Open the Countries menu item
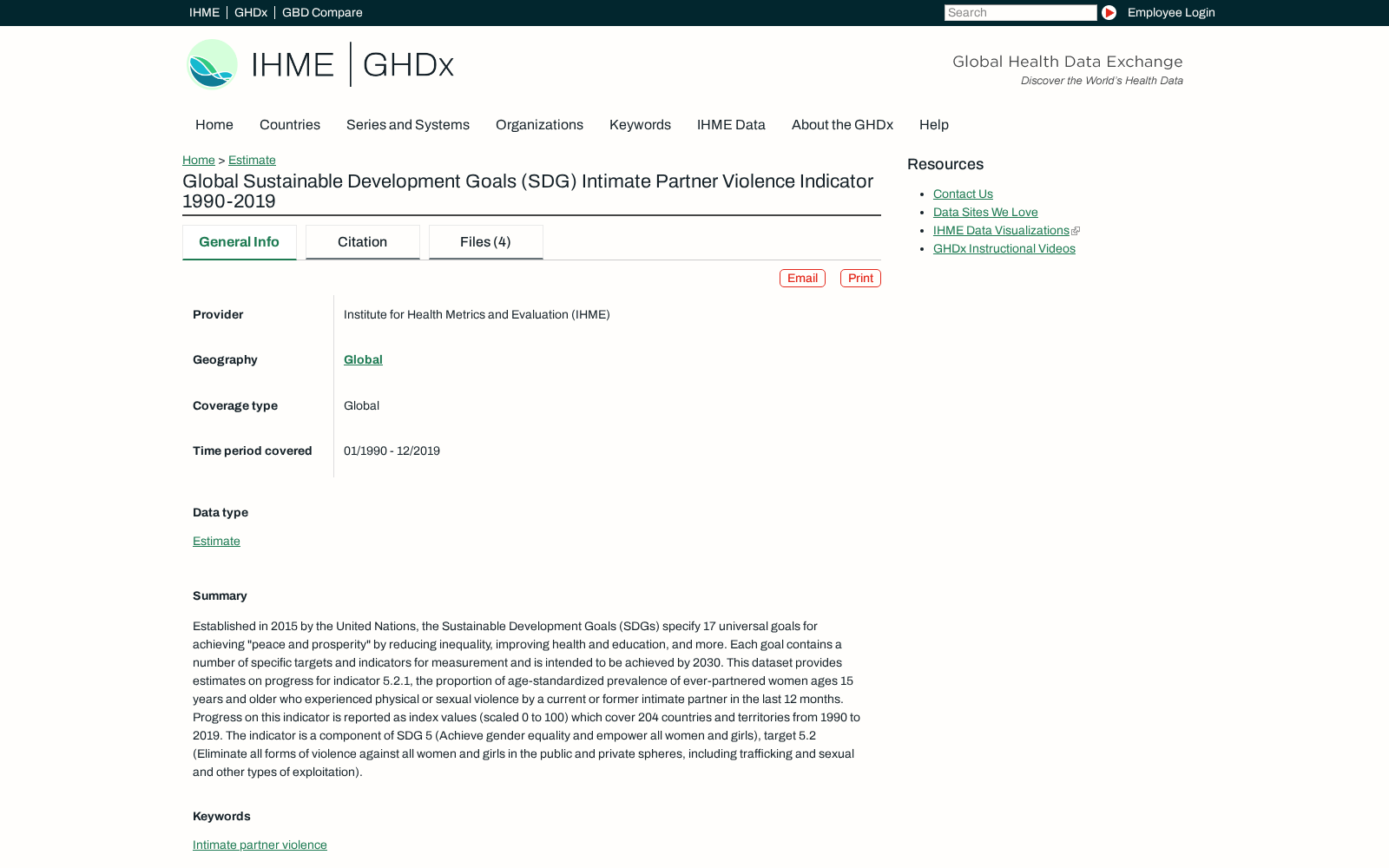Viewport: 1389px width, 868px height. click(290, 125)
